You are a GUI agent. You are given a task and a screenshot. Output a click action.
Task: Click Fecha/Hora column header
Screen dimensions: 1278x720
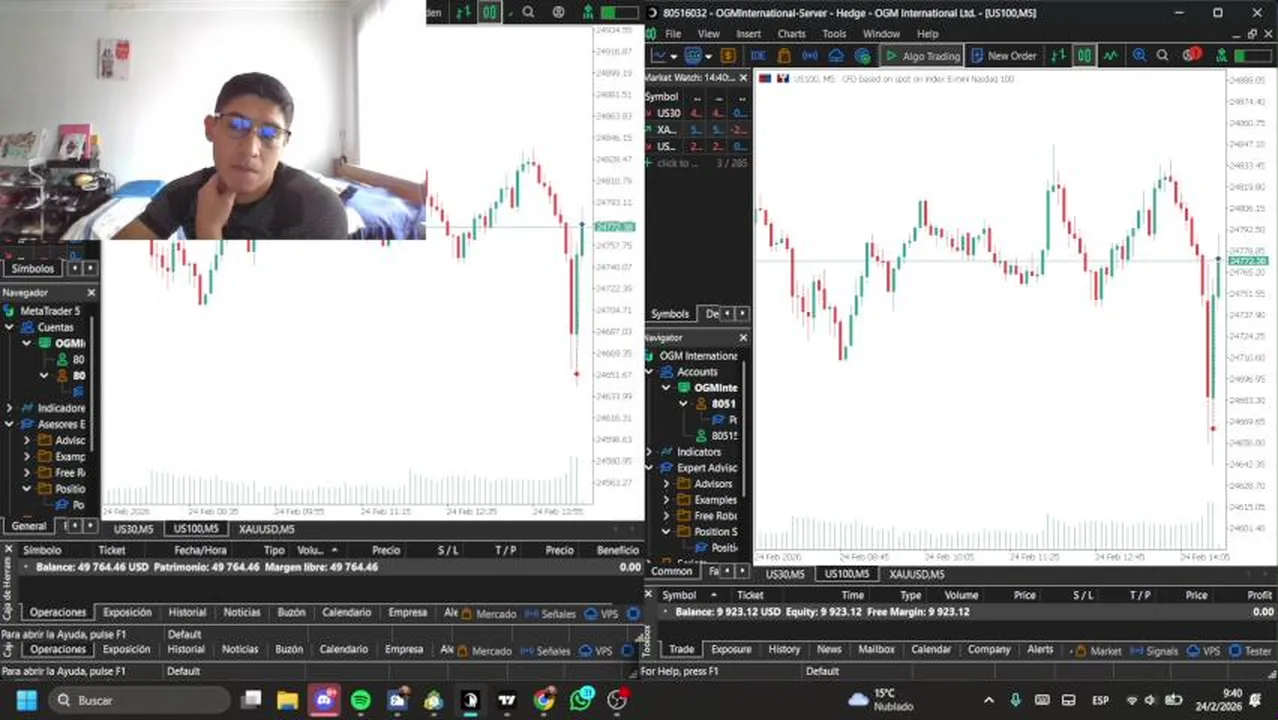[x=200, y=550]
